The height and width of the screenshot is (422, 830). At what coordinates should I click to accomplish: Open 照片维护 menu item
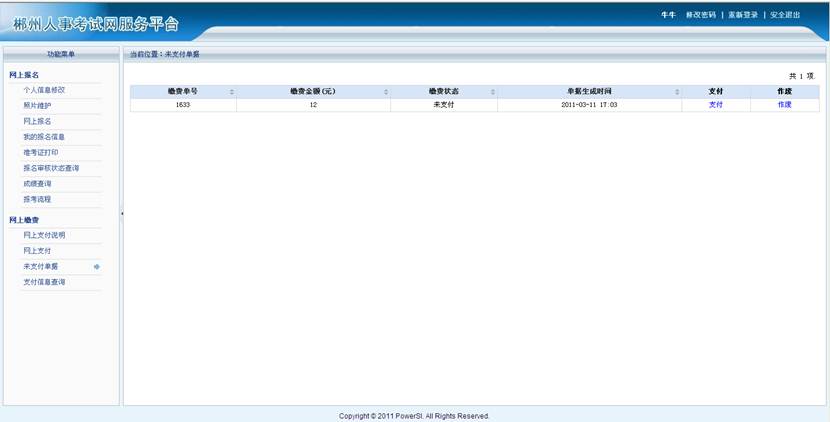(37, 105)
